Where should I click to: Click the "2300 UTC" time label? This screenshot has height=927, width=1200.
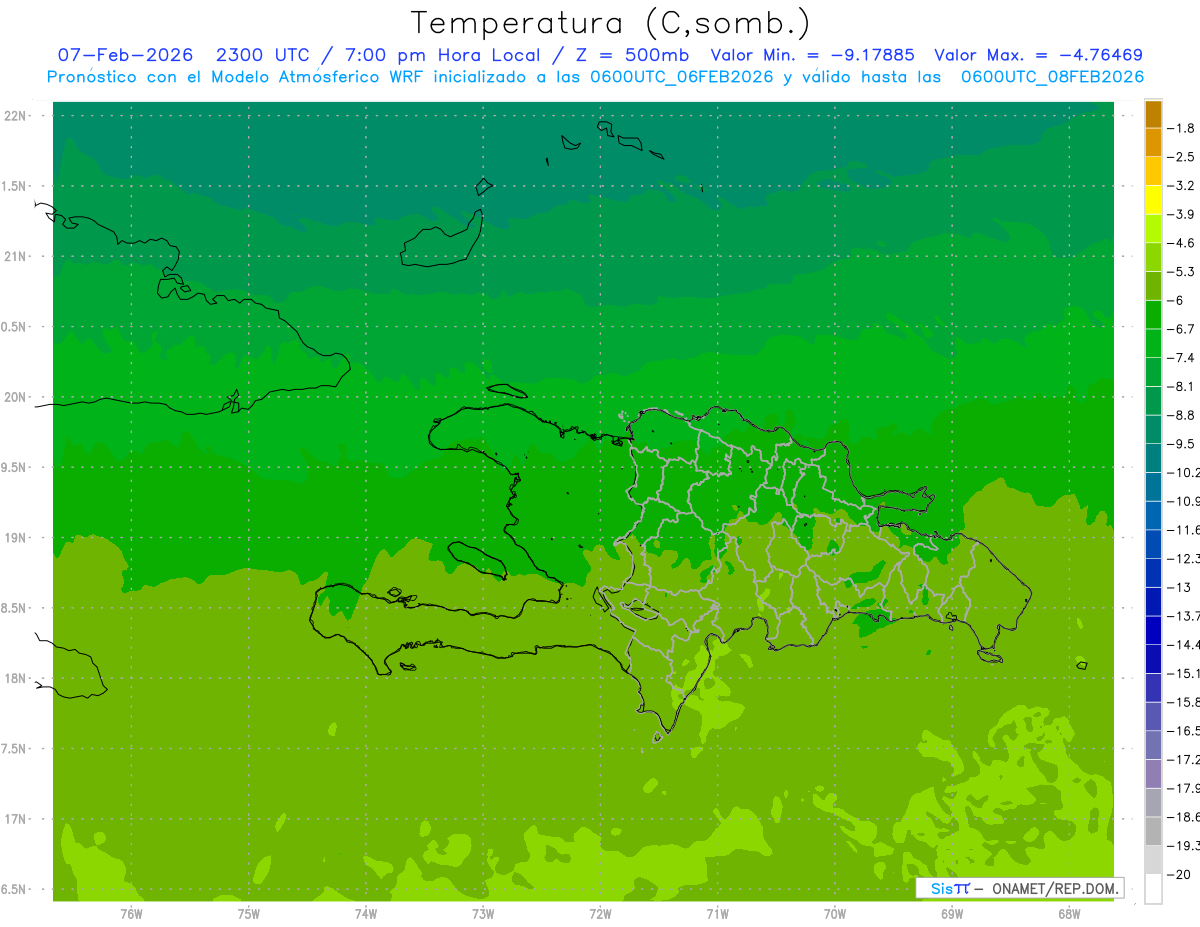[265, 55]
